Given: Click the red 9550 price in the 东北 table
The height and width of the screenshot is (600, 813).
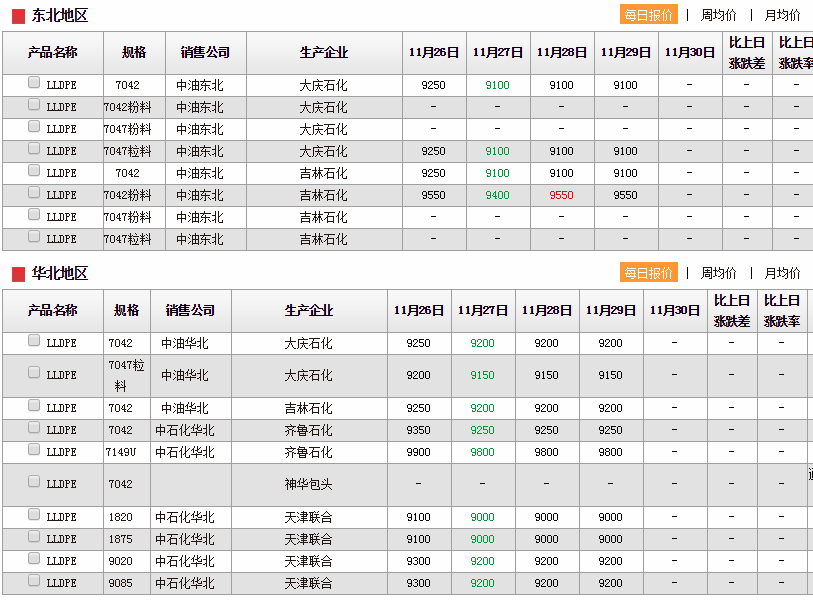Looking at the screenshot, I should (561, 196).
